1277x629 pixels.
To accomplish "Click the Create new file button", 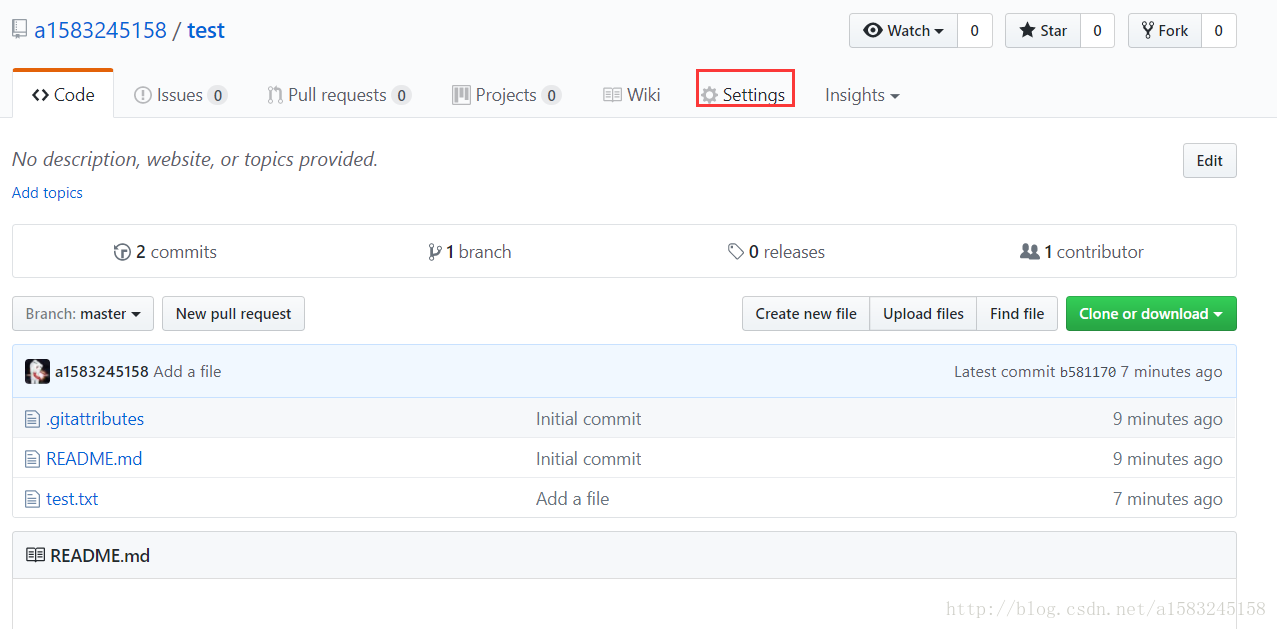I will pyautogui.click(x=806, y=314).
